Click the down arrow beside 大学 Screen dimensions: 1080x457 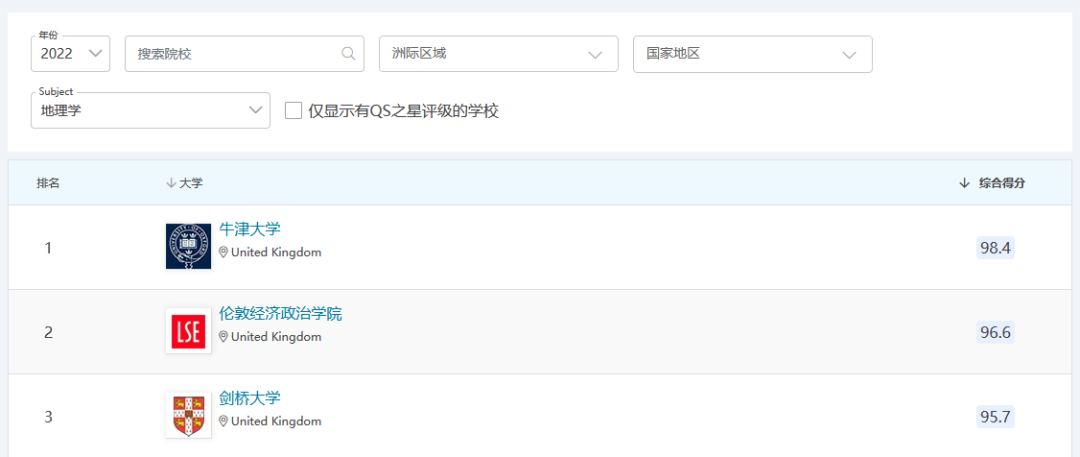tap(171, 183)
